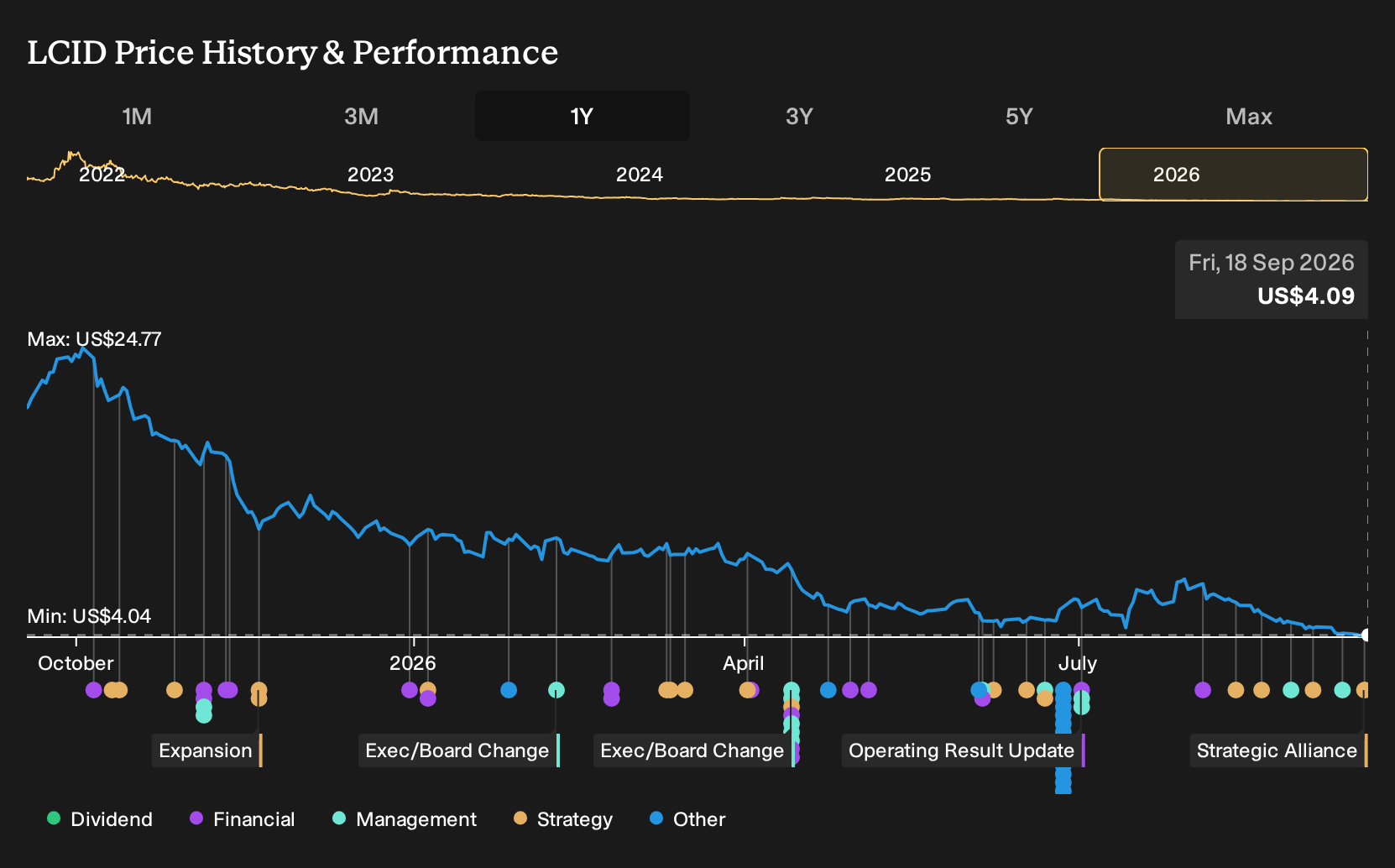Click the April axis label
Screen dimensions: 1395x868
[744, 663]
